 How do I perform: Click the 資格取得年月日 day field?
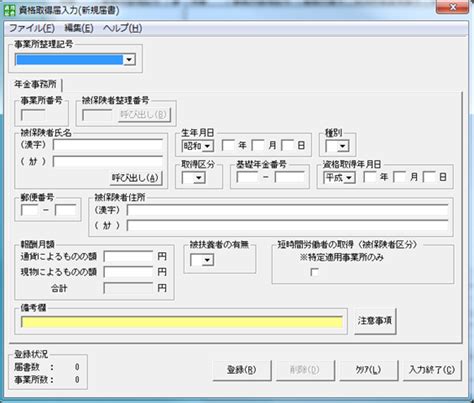tap(429, 177)
